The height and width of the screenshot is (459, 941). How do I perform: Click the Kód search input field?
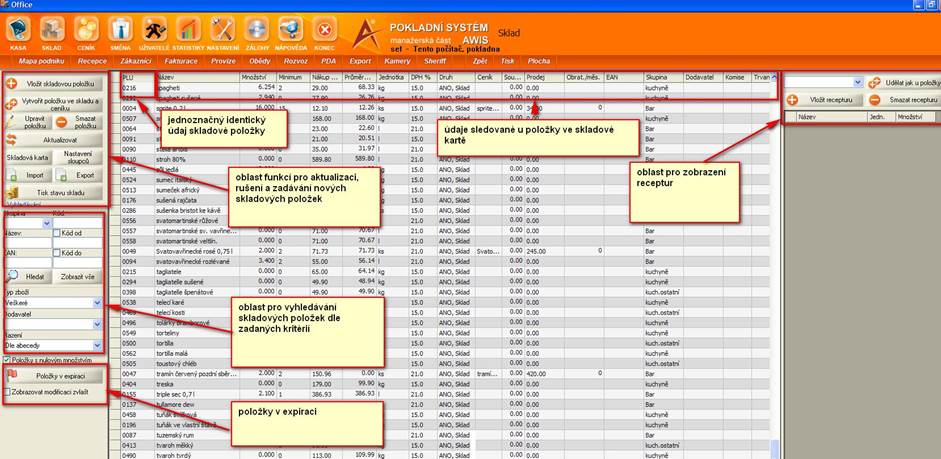(77, 223)
